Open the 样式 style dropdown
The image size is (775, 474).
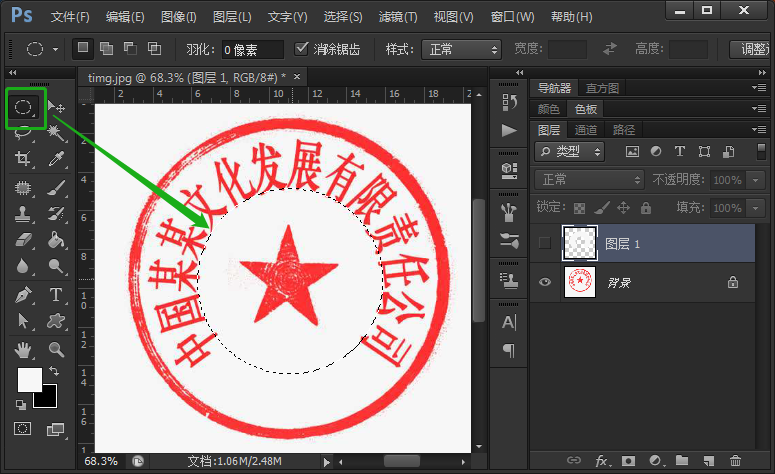[461, 49]
